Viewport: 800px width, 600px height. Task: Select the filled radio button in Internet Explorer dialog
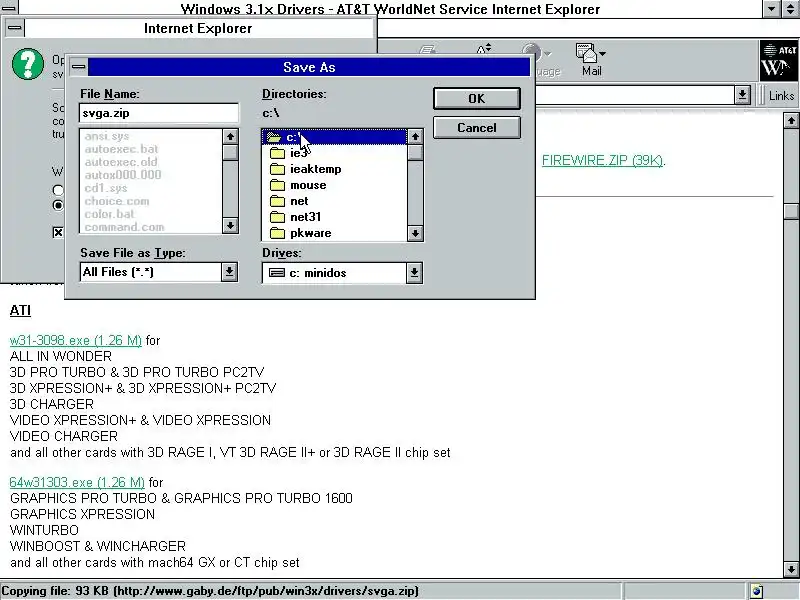(58, 205)
